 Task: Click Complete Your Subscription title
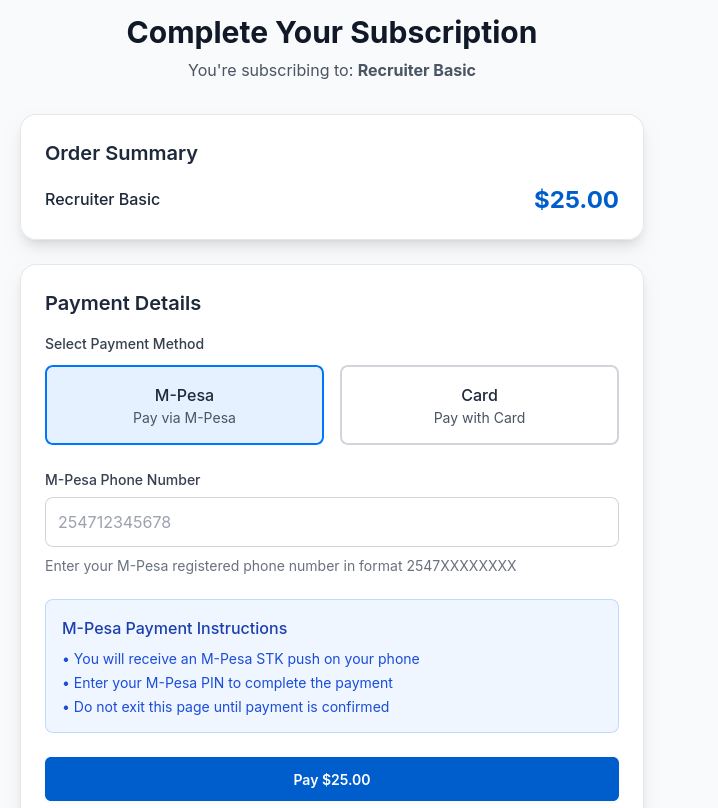click(x=331, y=32)
